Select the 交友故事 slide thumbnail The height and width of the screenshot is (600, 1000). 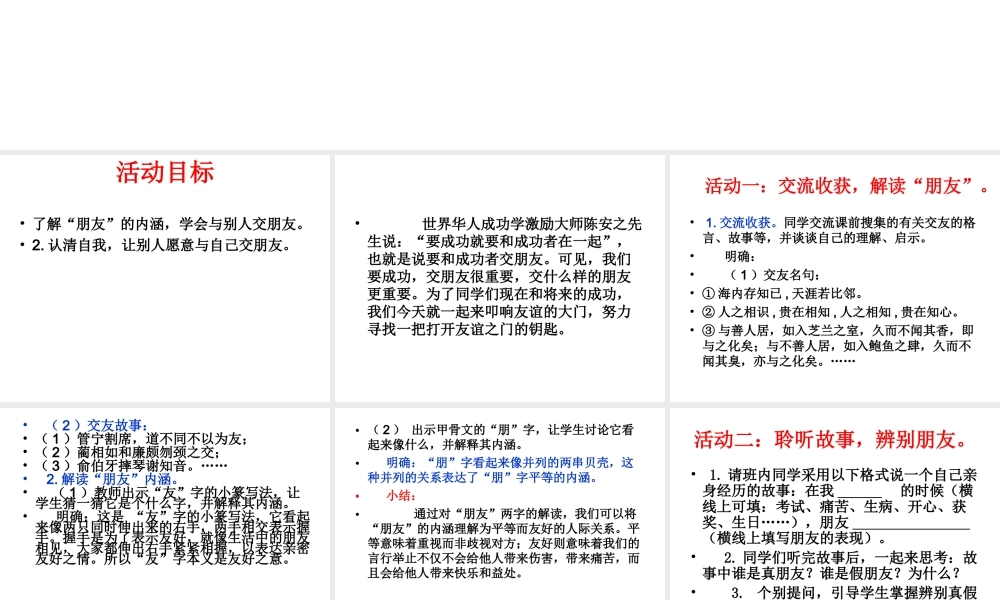[x=165, y=500]
